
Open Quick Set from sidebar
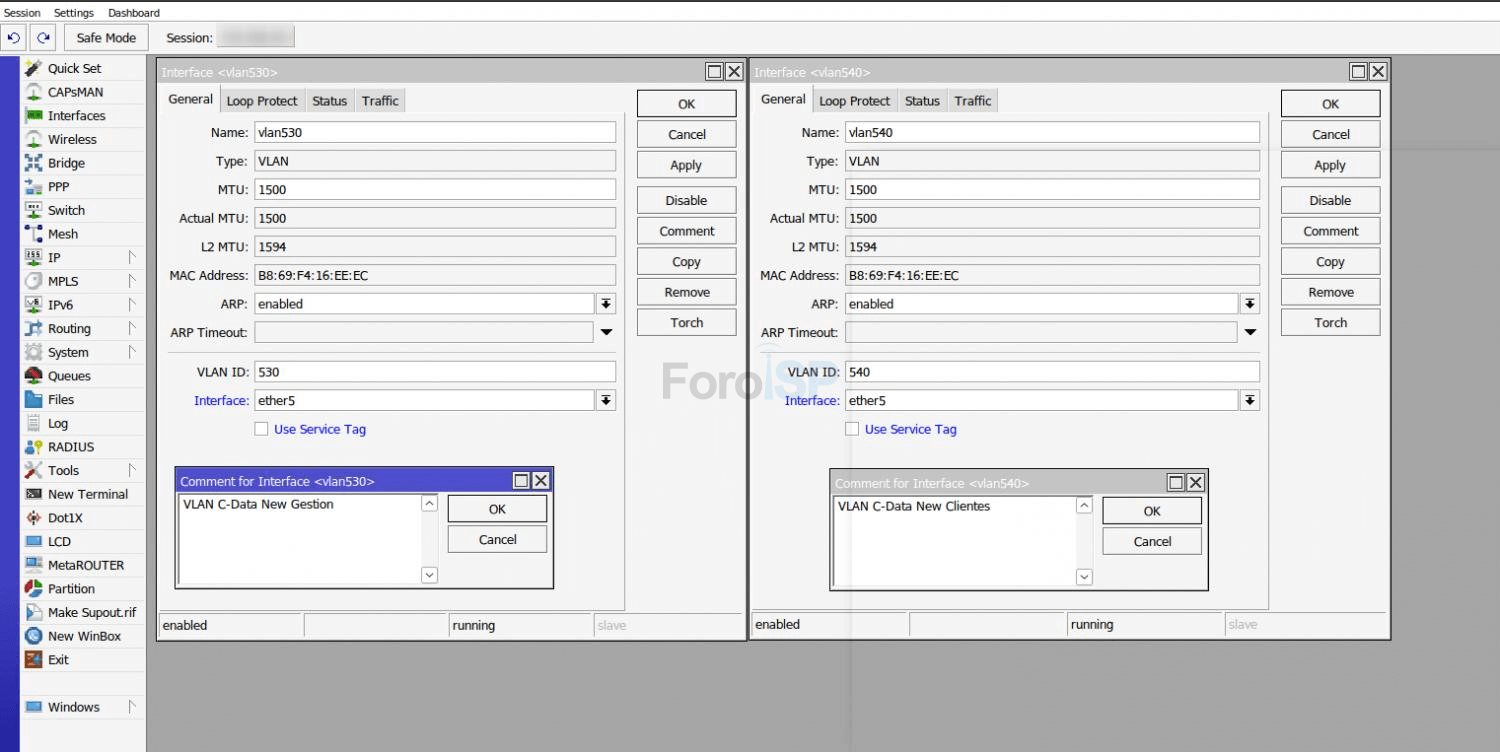74,68
